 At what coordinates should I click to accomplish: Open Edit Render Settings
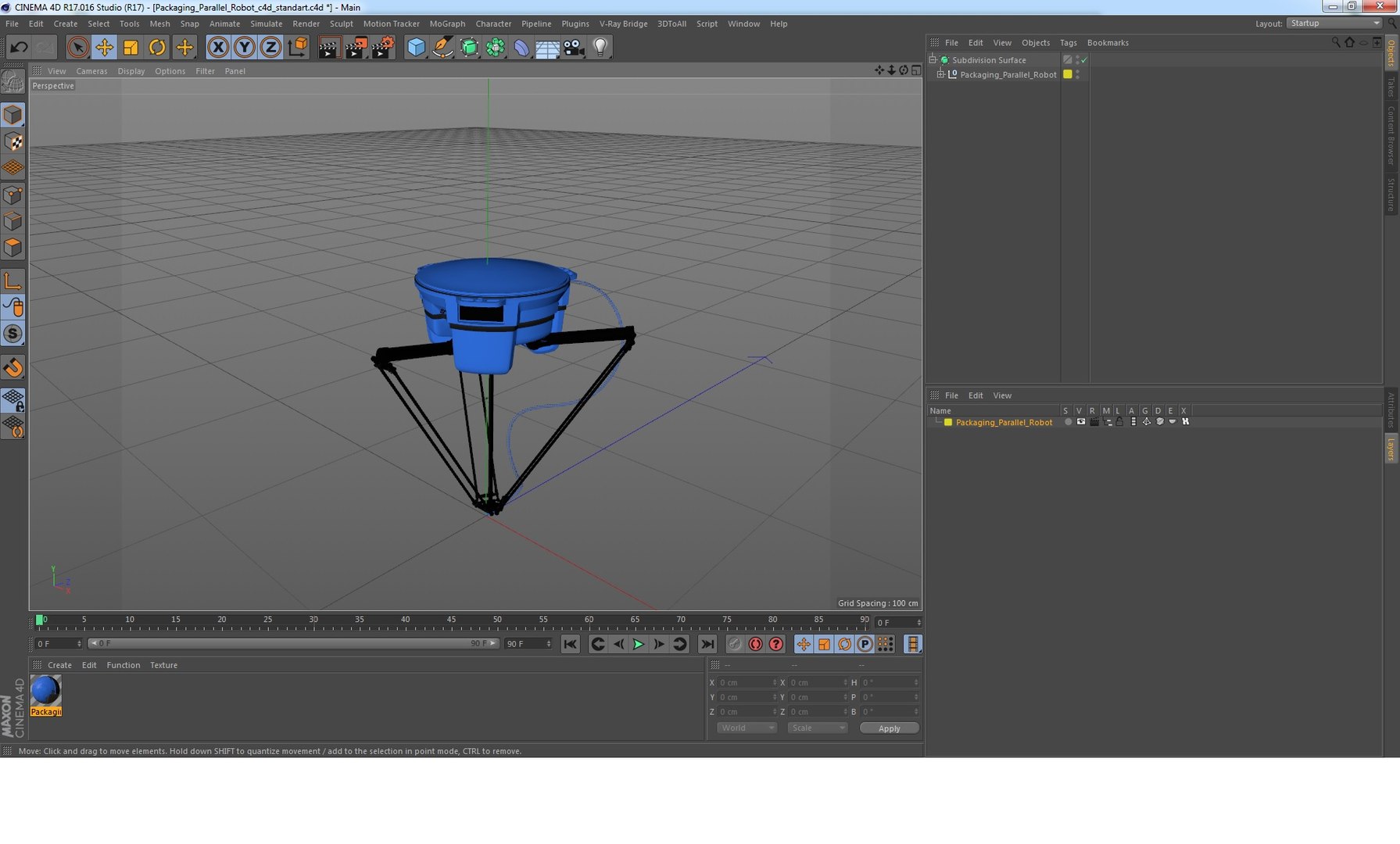pos(383,48)
